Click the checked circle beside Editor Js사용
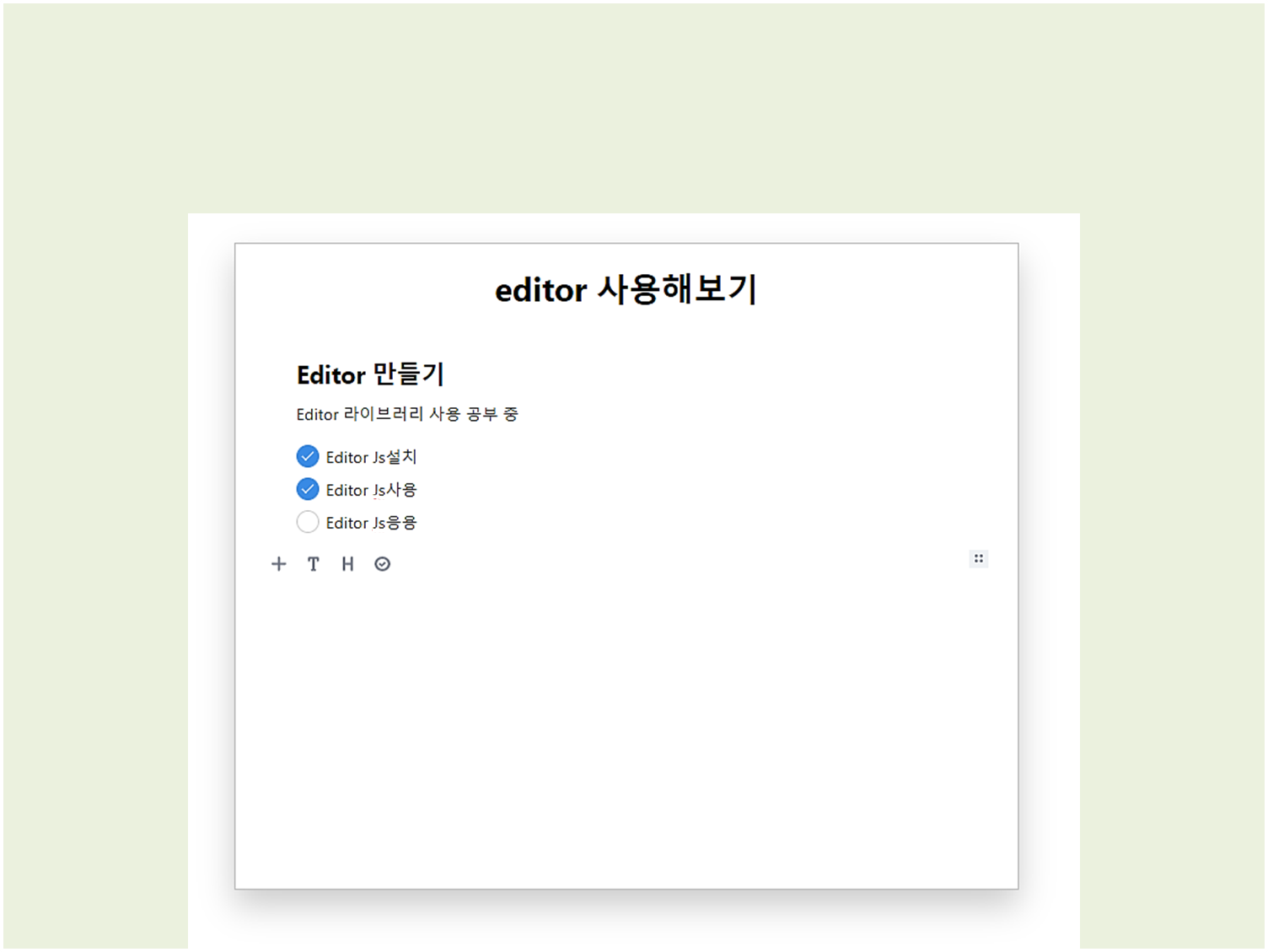 click(308, 488)
